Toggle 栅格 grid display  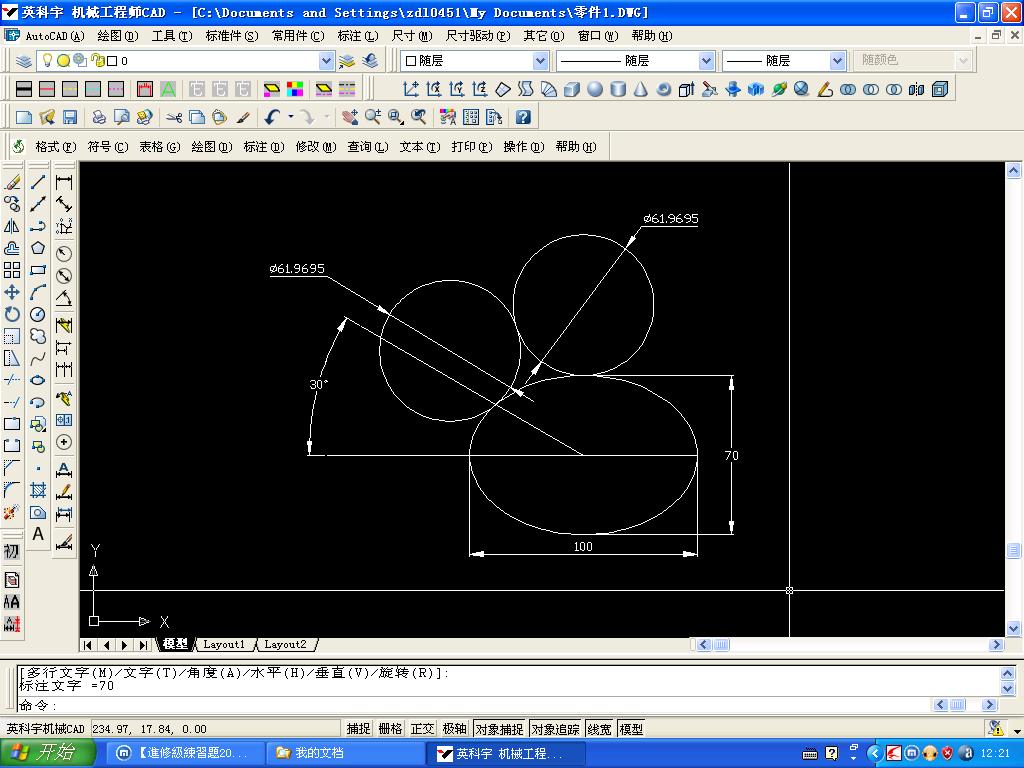coord(391,729)
